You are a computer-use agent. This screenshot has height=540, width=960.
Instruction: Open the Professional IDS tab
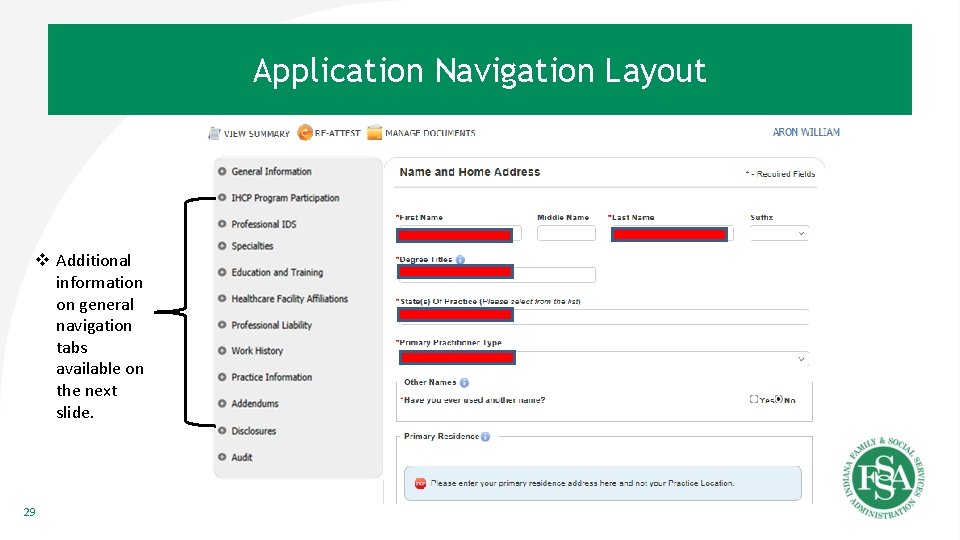pos(264,224)
